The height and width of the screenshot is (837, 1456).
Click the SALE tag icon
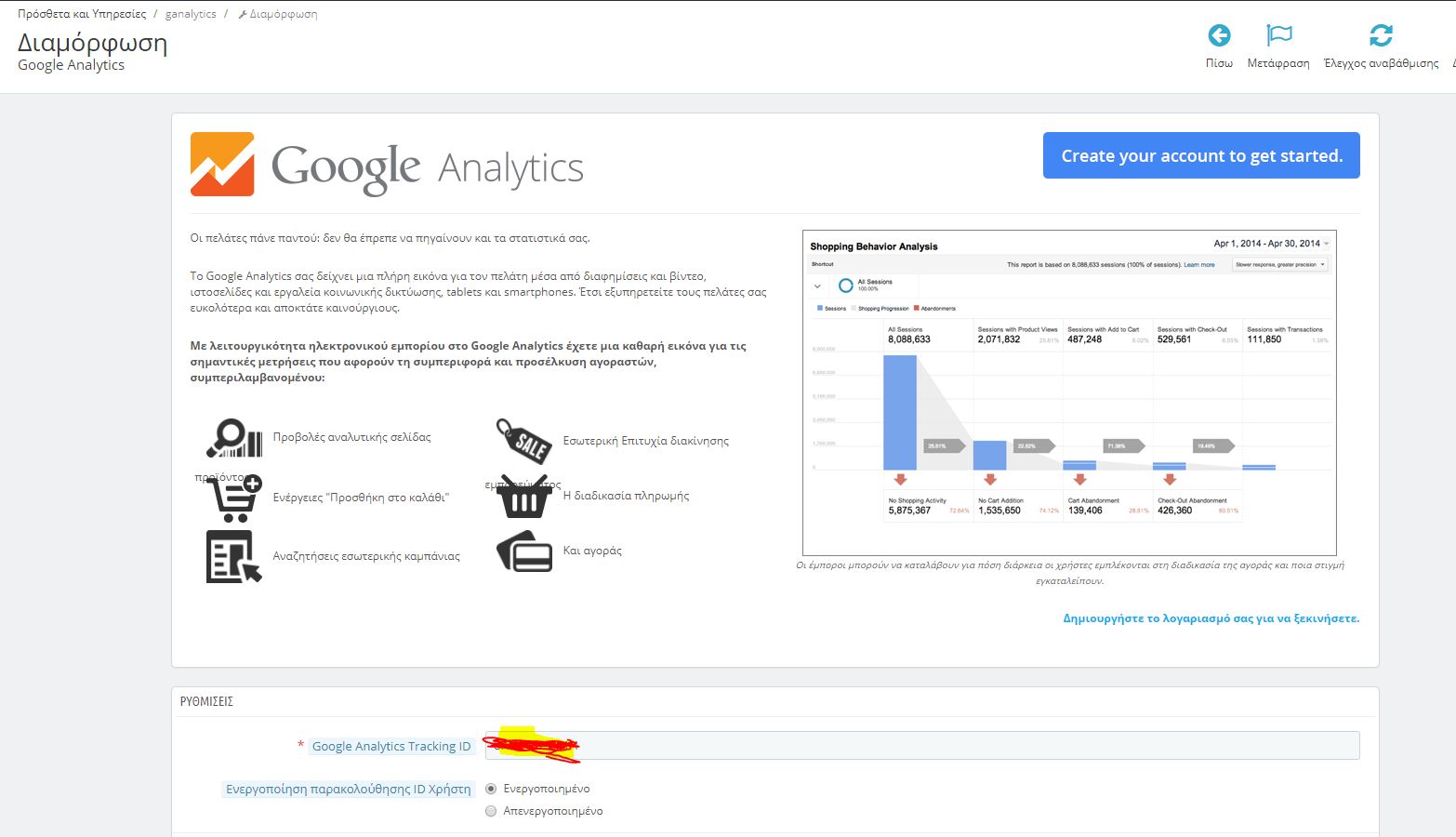tap(524, 441)
